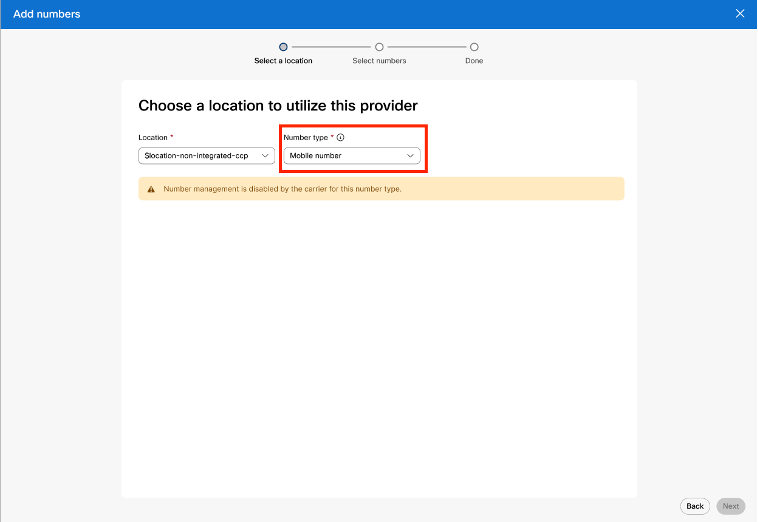This screenshot has height=522, width=758.
Task: Click the Next button
Action: coord(731,506)
